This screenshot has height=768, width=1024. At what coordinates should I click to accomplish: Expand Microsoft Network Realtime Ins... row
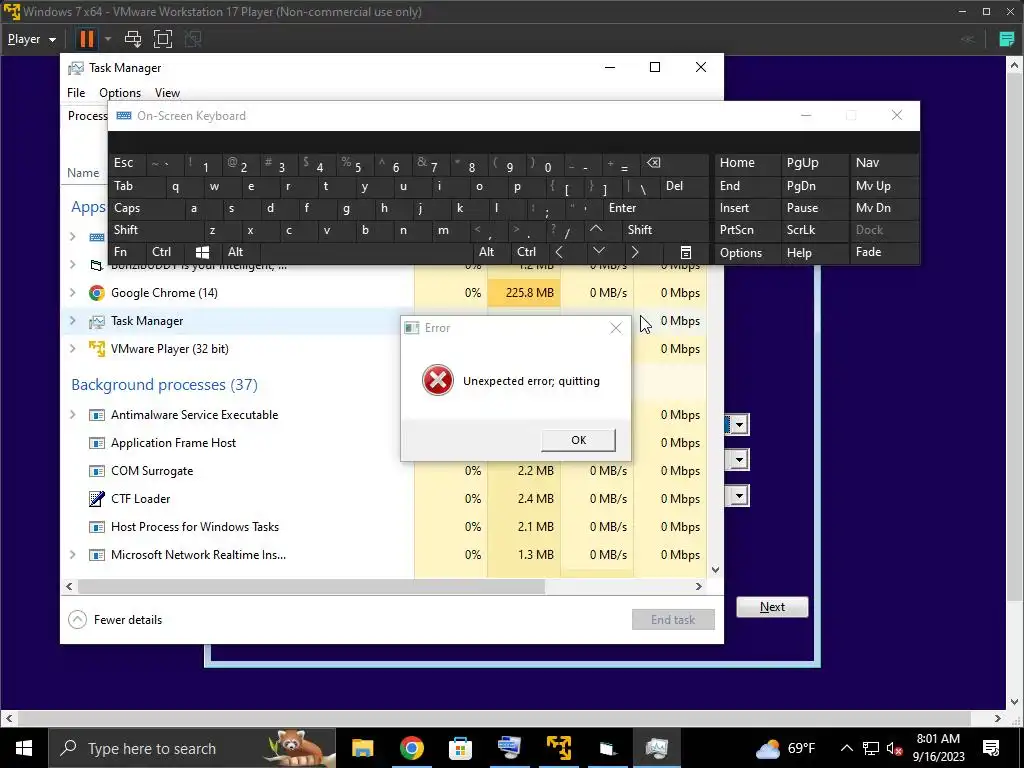pos(72,554)
